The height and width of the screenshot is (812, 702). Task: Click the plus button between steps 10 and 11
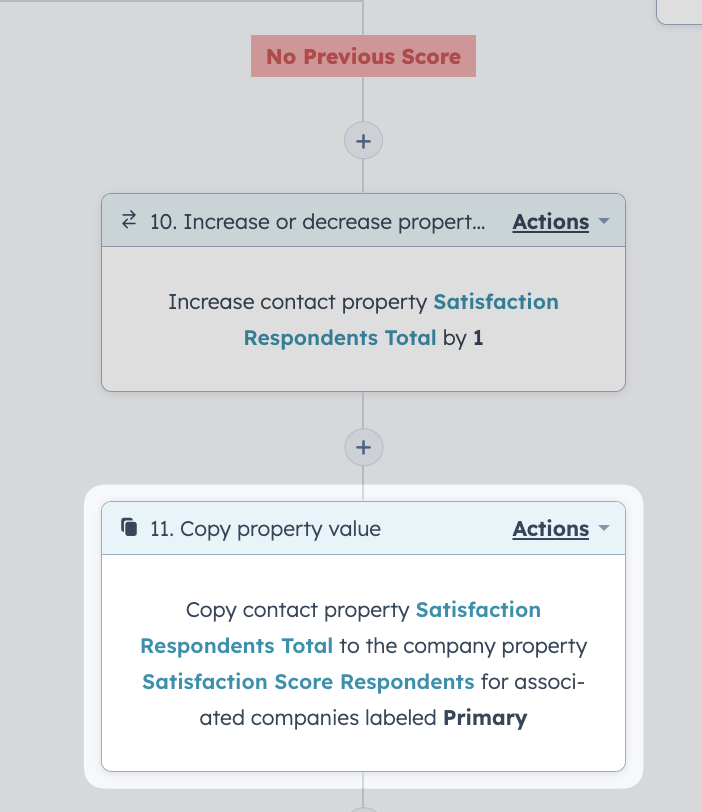tap(363, 447)
